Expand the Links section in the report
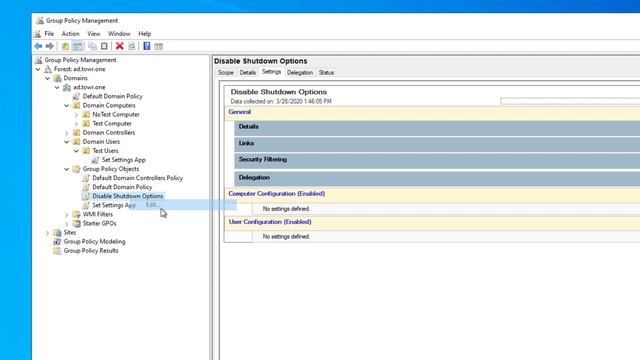Image resolution: width=640 pixels, height=360 pixels. 437,144
